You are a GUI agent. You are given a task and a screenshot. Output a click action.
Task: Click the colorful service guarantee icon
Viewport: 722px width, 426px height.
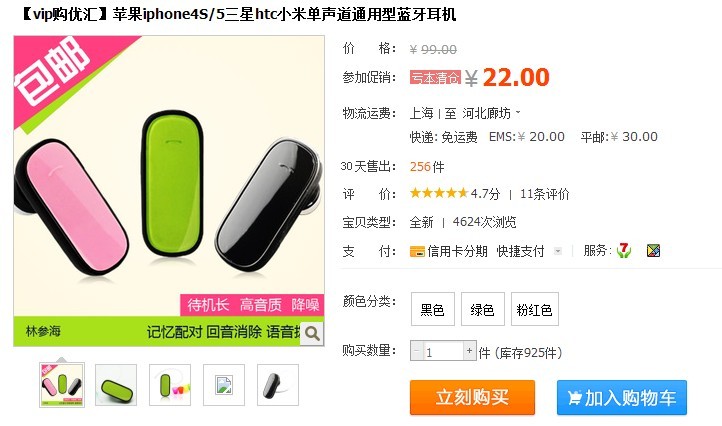pos(653,251)
